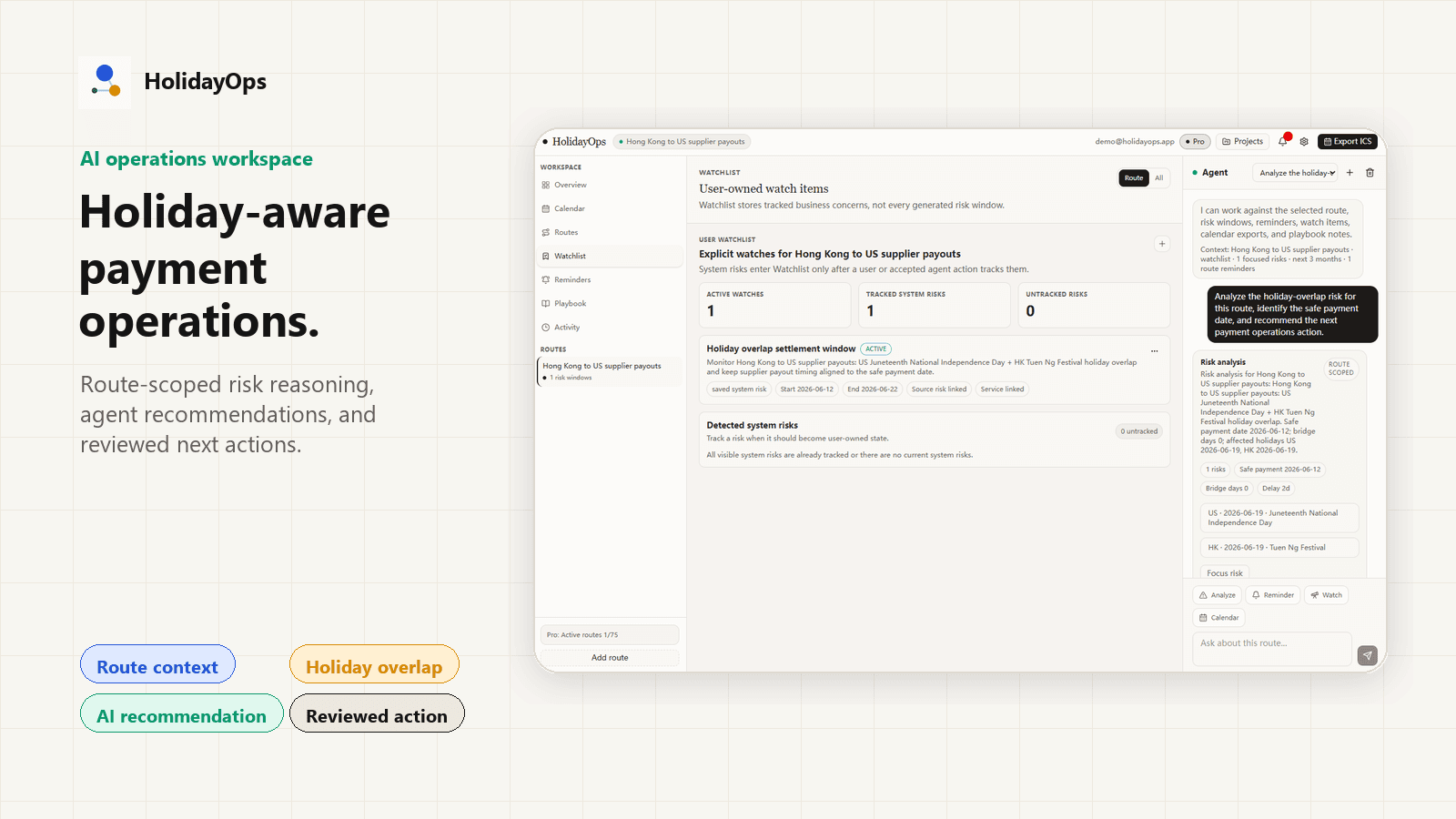Screen dimensions: 1456x819
Task: Open the notifications bell icon
Action: 1283,142
